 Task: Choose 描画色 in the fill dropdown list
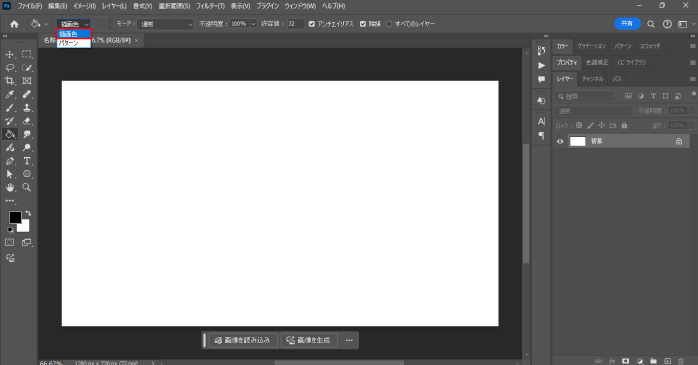click(x=74, y=34)
